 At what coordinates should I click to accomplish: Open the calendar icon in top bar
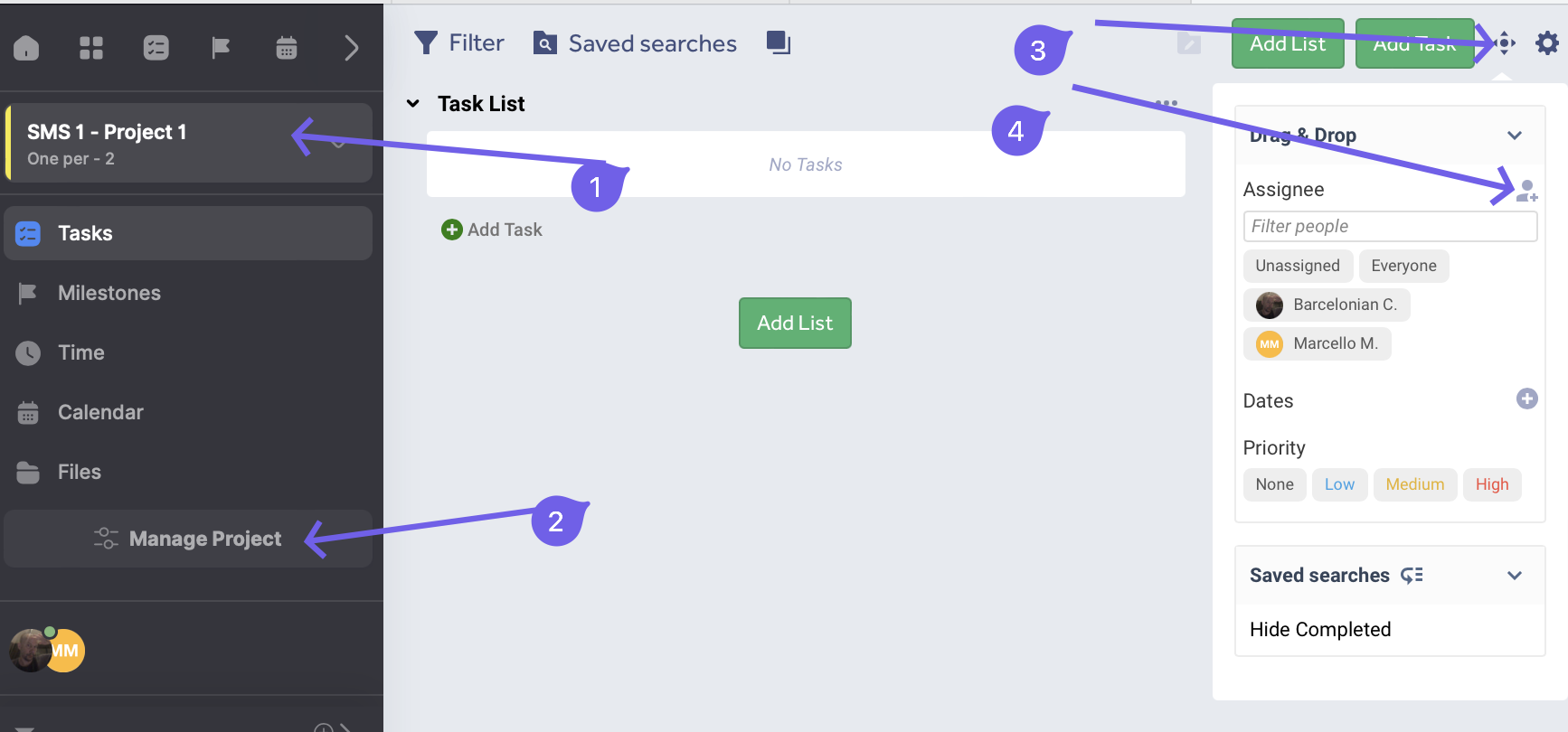pos(287,48)
